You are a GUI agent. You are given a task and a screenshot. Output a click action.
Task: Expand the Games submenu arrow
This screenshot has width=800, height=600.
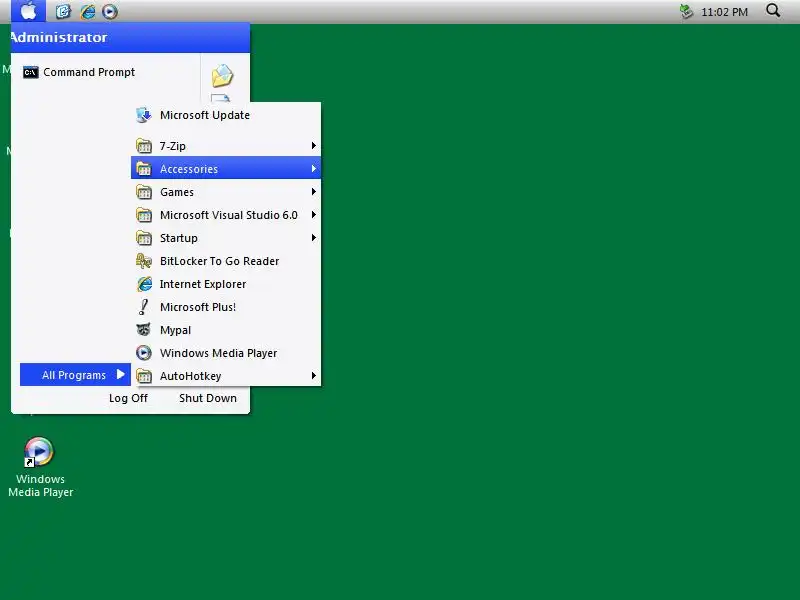pos(314,192)
